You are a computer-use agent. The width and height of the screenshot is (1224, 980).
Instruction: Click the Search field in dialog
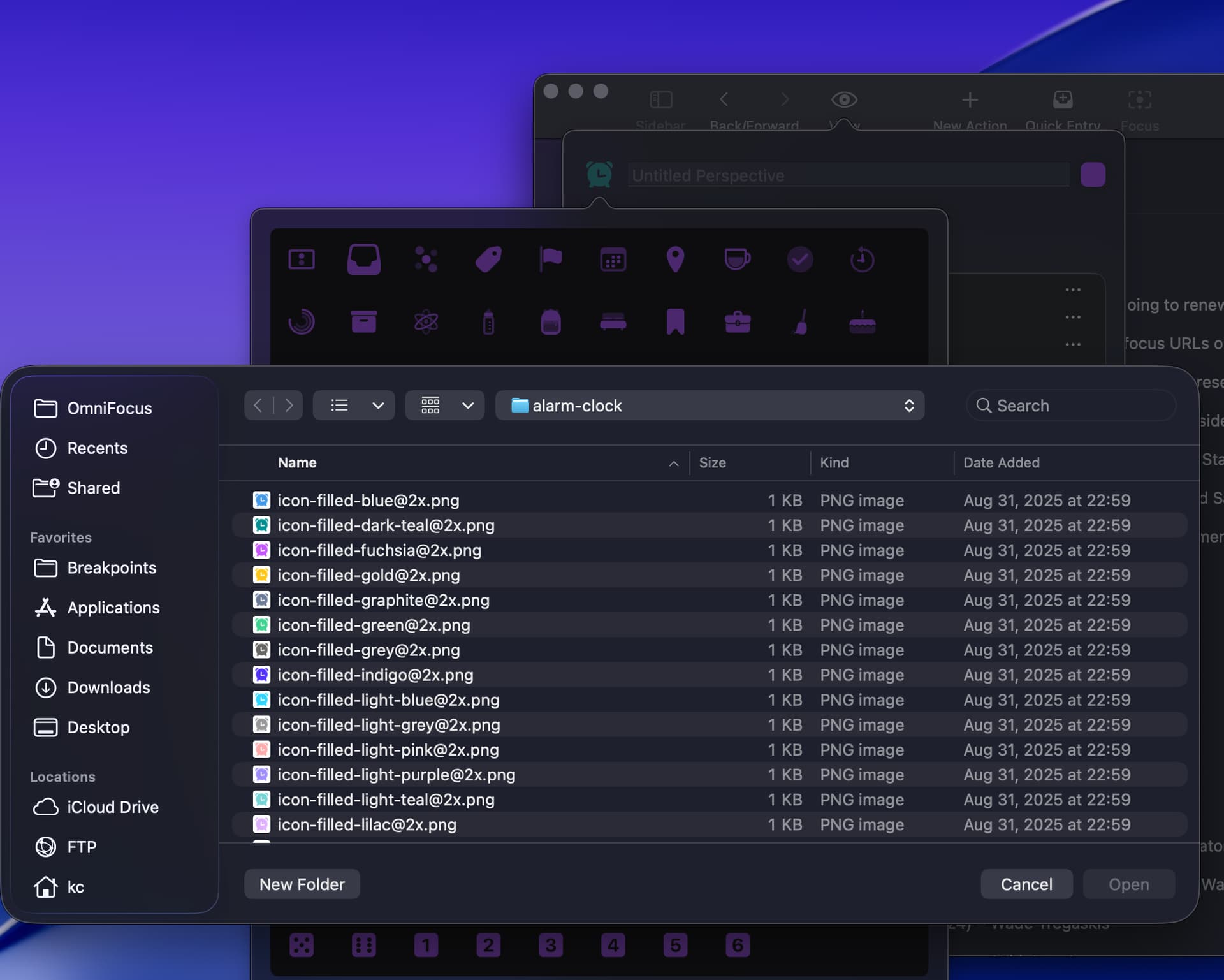click(1071, 406)
